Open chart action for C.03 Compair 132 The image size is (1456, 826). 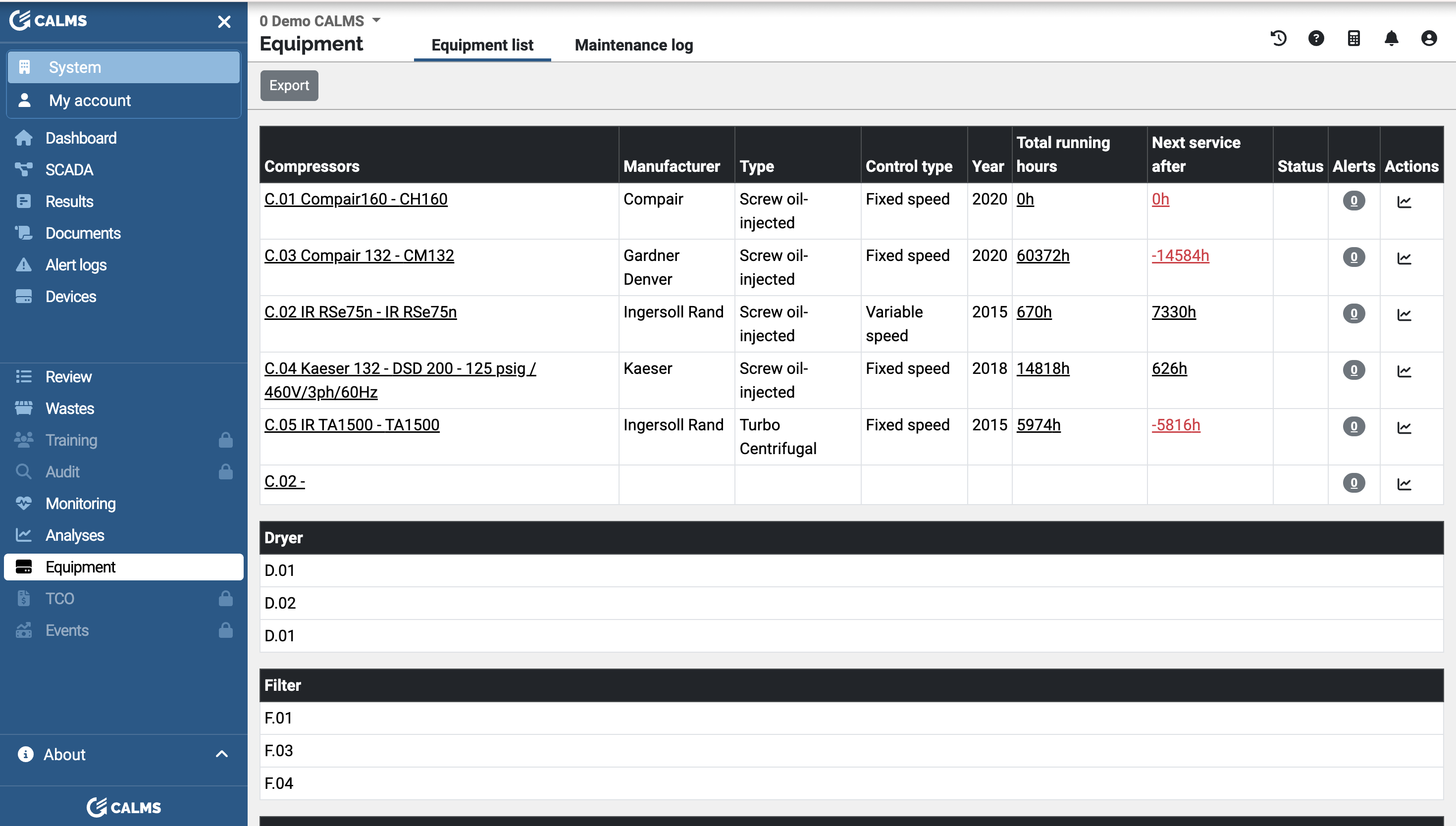click(1404, 258)
